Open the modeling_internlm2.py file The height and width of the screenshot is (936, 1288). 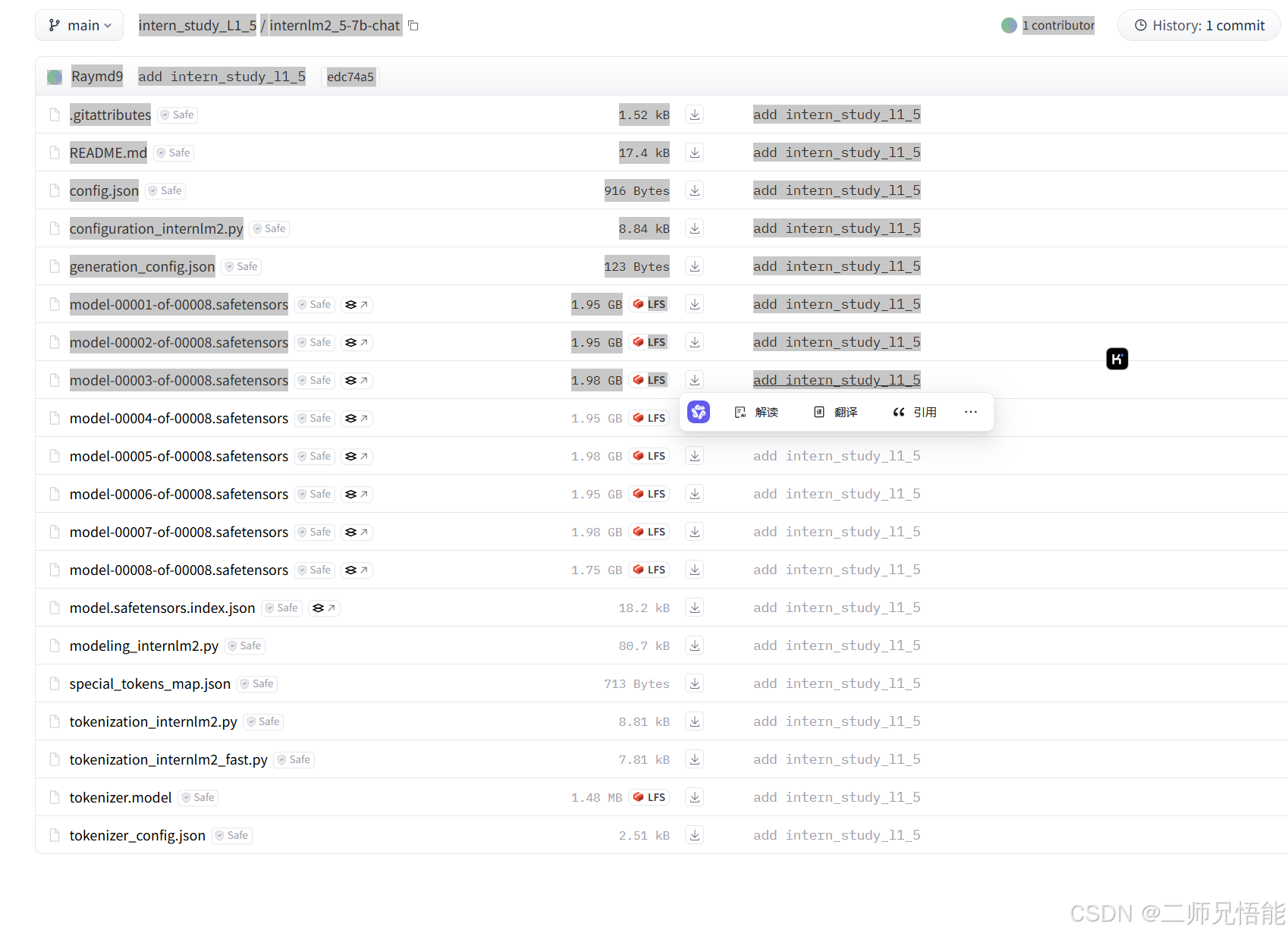[143, 645]
